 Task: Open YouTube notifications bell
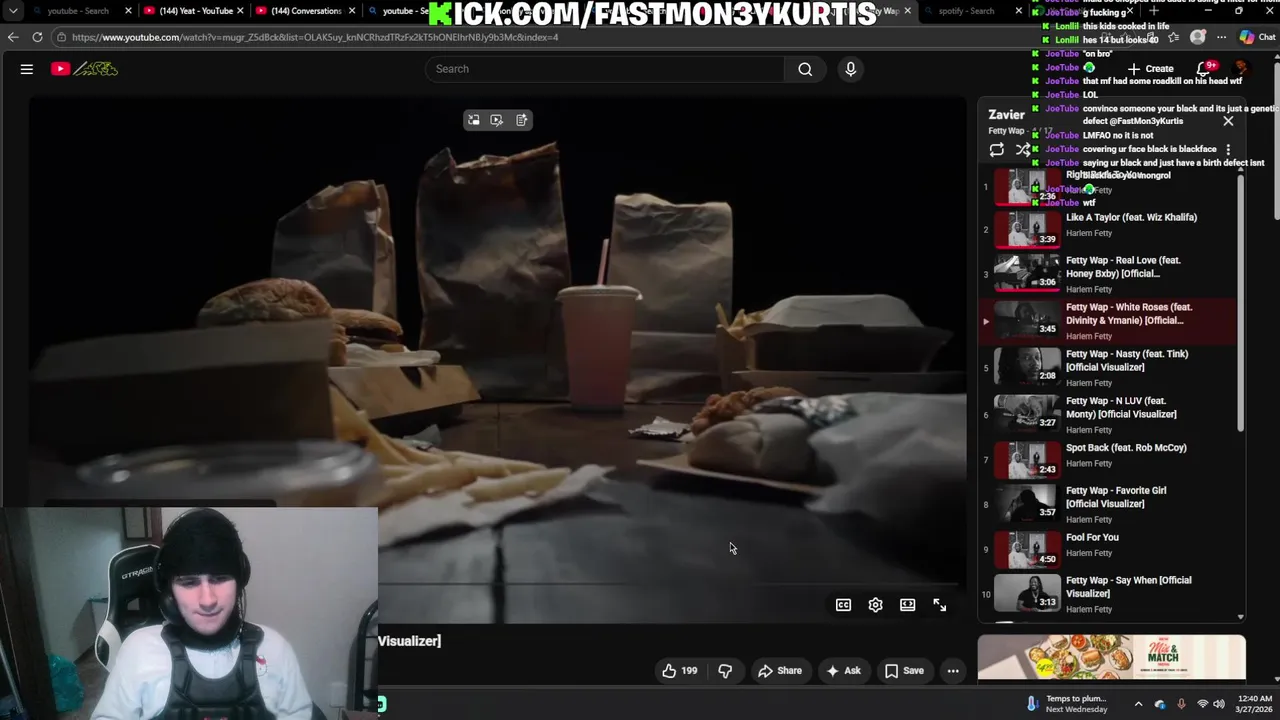pos(1204,69)
